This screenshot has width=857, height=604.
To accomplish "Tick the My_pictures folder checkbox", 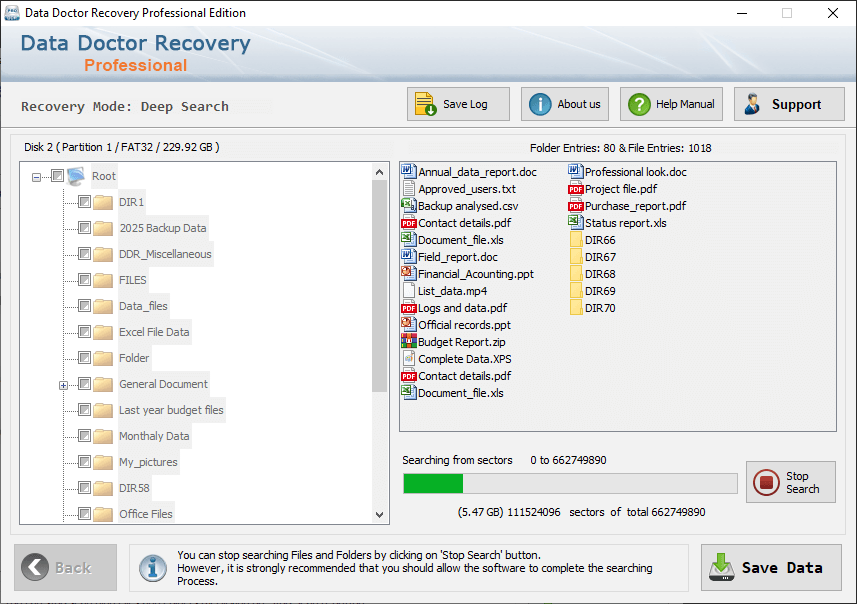I will (84, 461).
